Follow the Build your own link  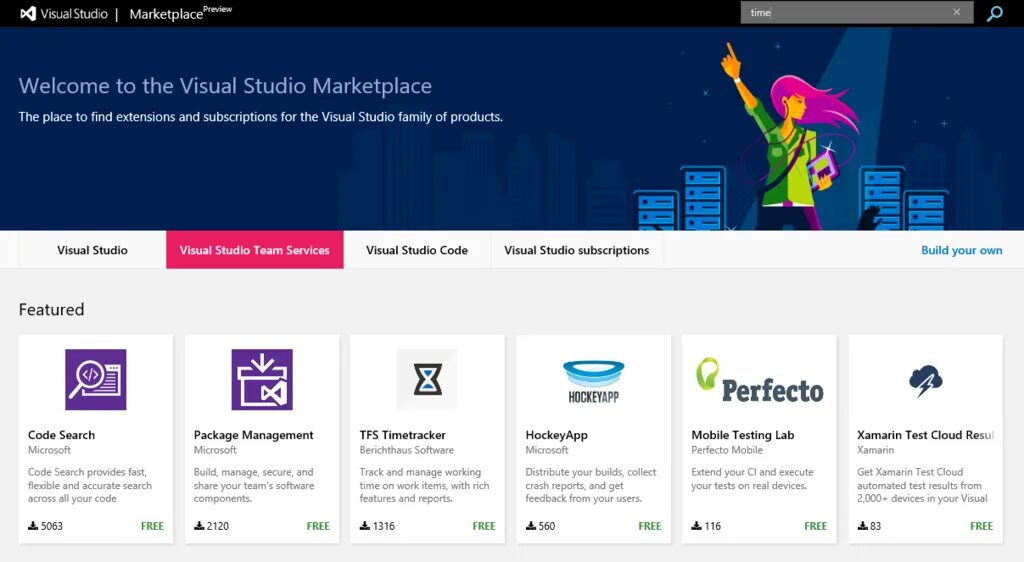point(961,250)
